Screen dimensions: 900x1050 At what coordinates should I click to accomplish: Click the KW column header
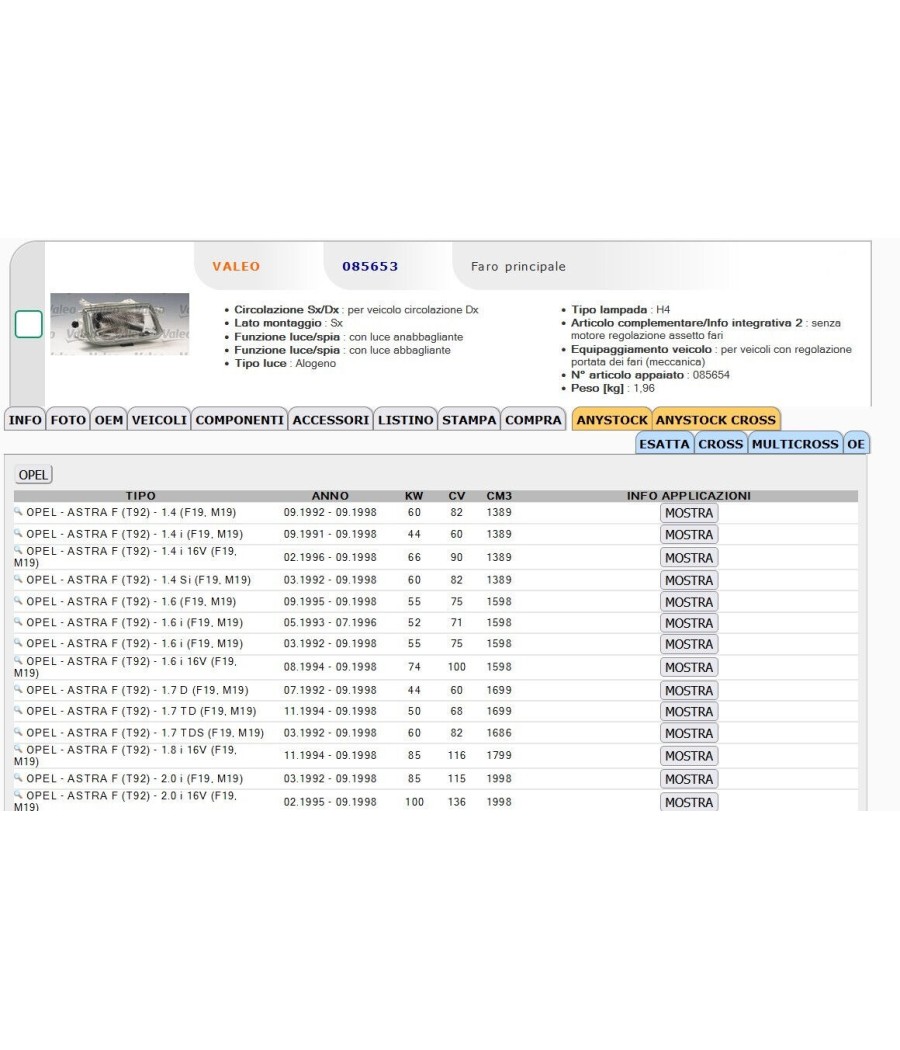pos(414,496)
